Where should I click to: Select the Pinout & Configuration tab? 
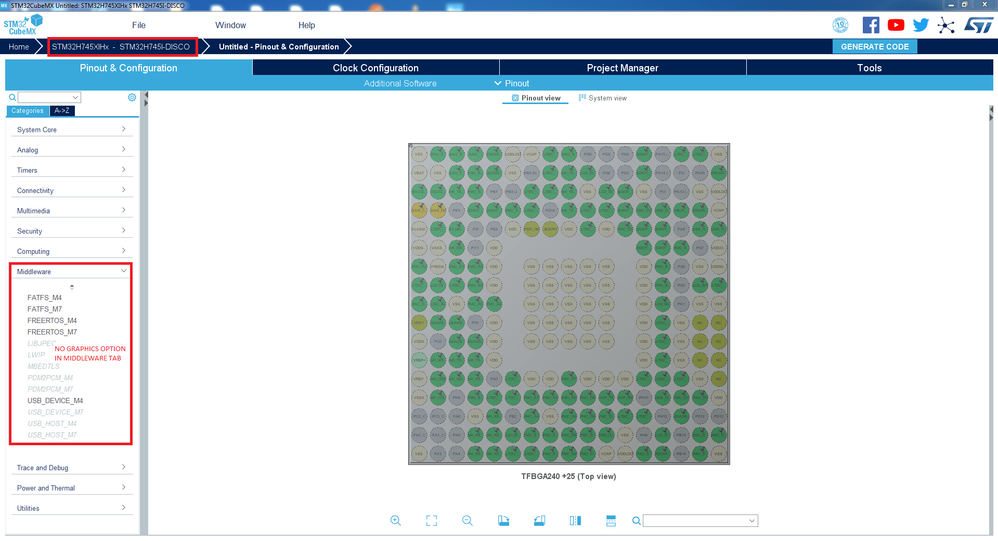coord(129,67)
